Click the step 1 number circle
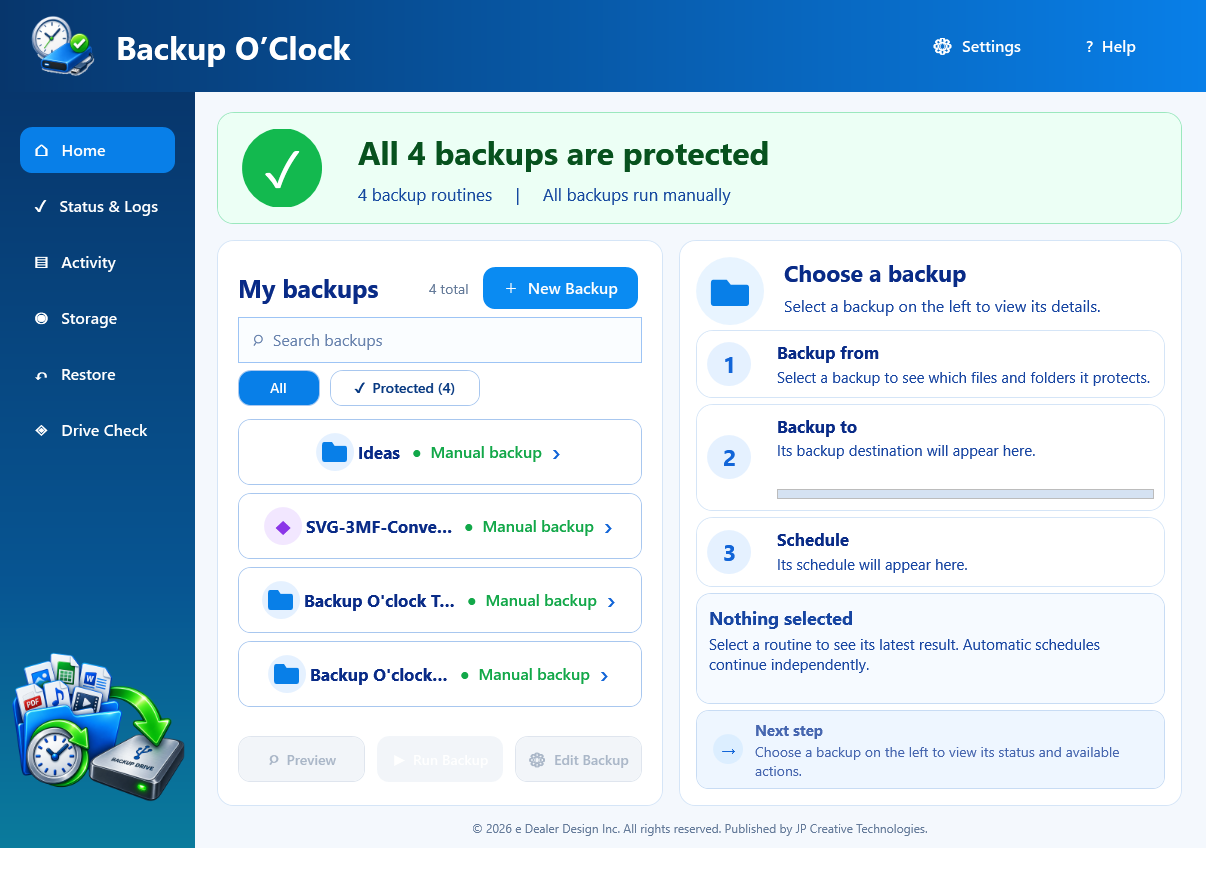 click(729, 365)
